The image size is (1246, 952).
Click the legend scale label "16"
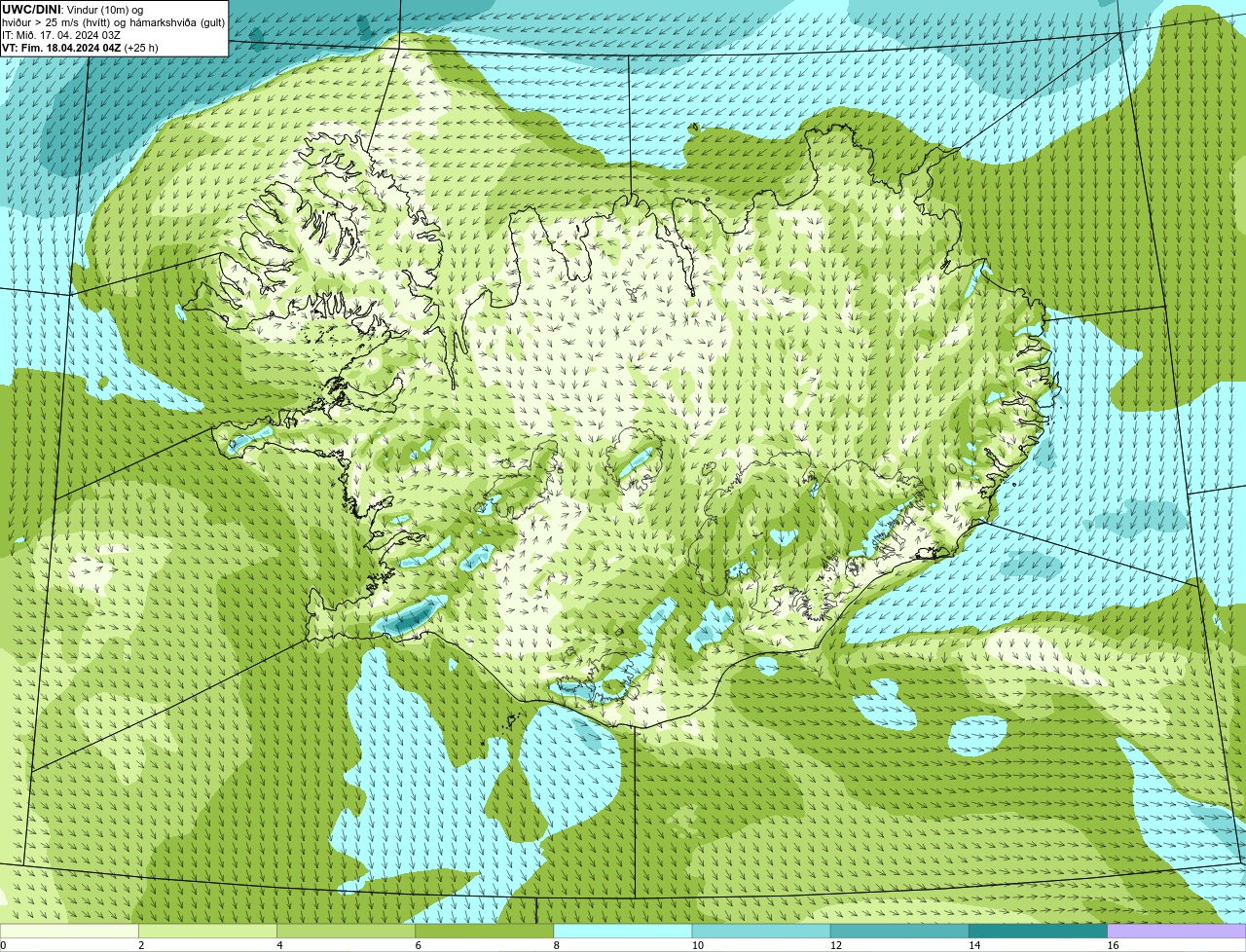[1113, 945]
